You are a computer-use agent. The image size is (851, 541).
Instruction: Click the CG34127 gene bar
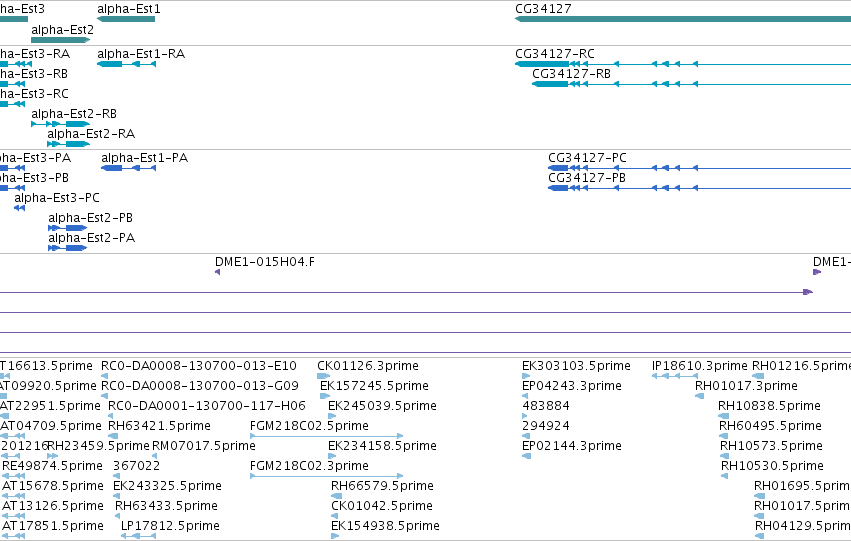(x=683, y=19)
